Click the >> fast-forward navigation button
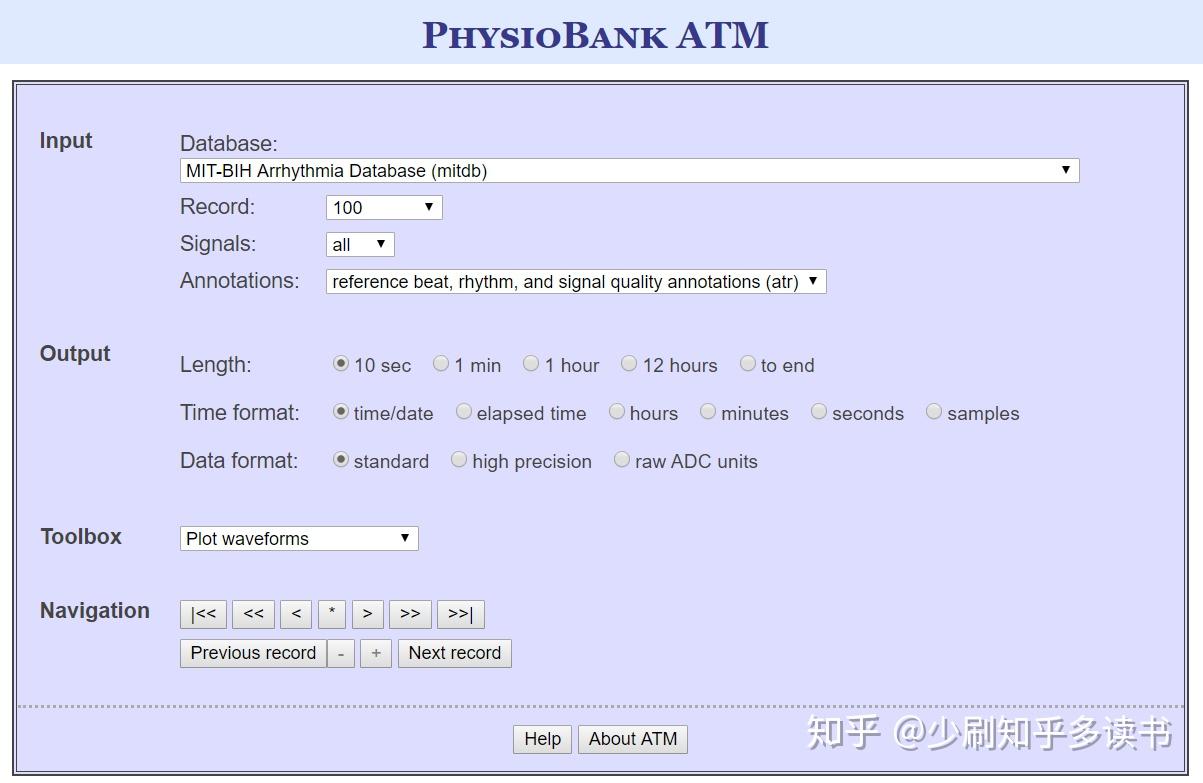 (411, 614)
